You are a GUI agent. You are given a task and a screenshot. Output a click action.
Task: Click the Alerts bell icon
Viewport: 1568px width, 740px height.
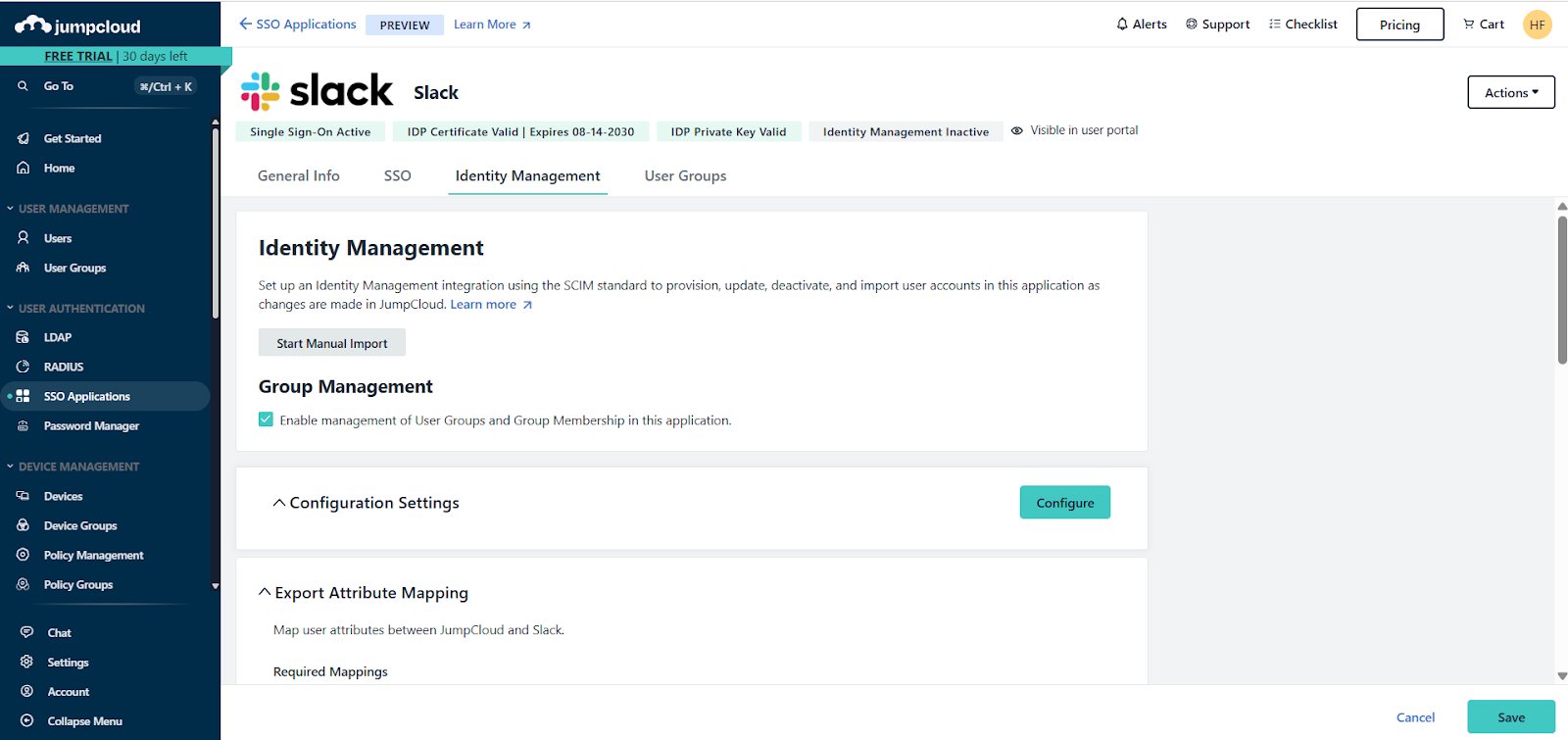coord(1122,24)
